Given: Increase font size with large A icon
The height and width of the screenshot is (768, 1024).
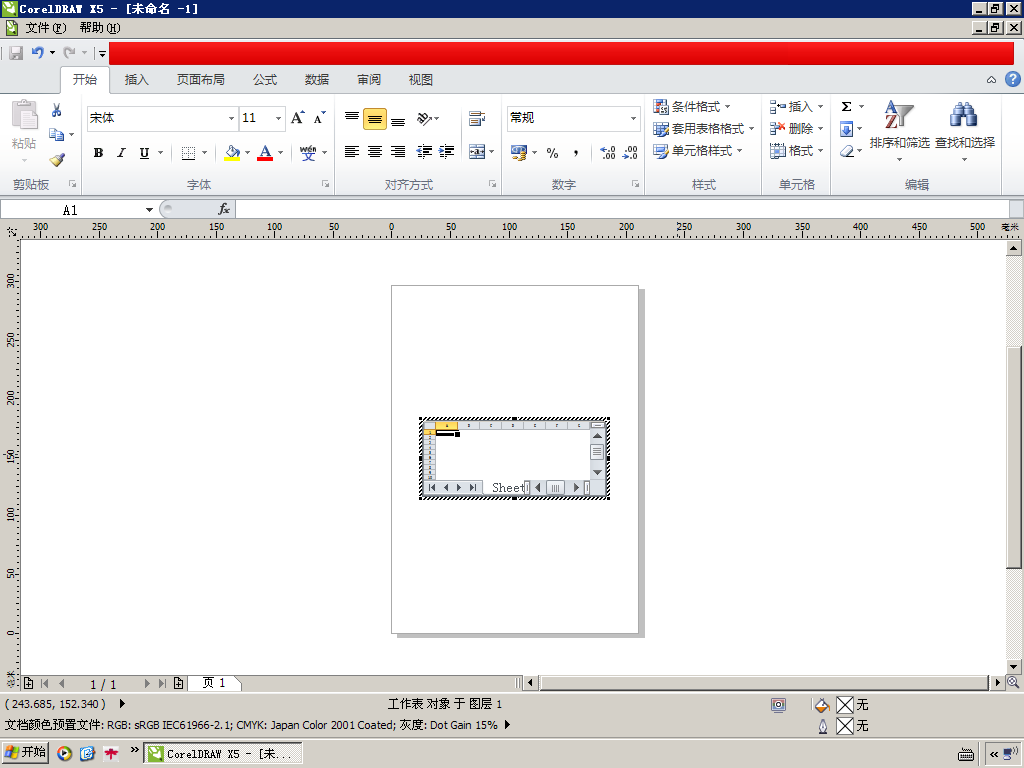Looking at the screenshot, I should pos(298,118).
